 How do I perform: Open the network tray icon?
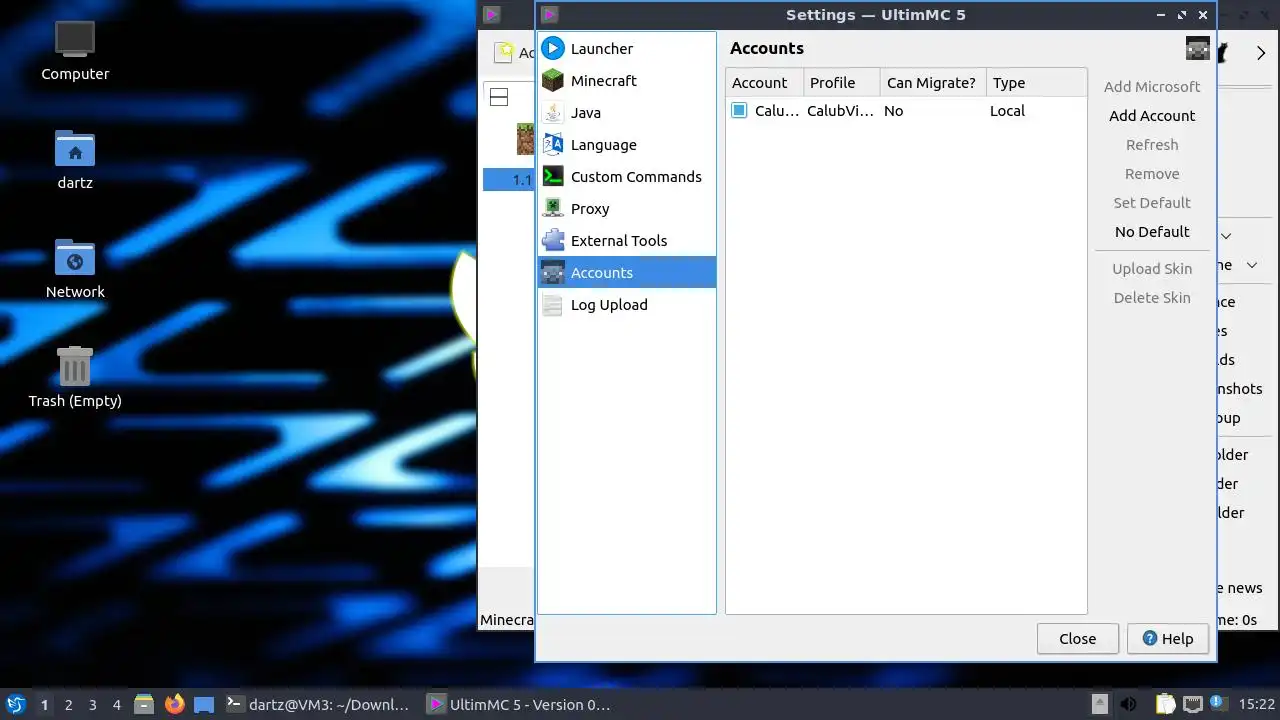pos(1192,704)
